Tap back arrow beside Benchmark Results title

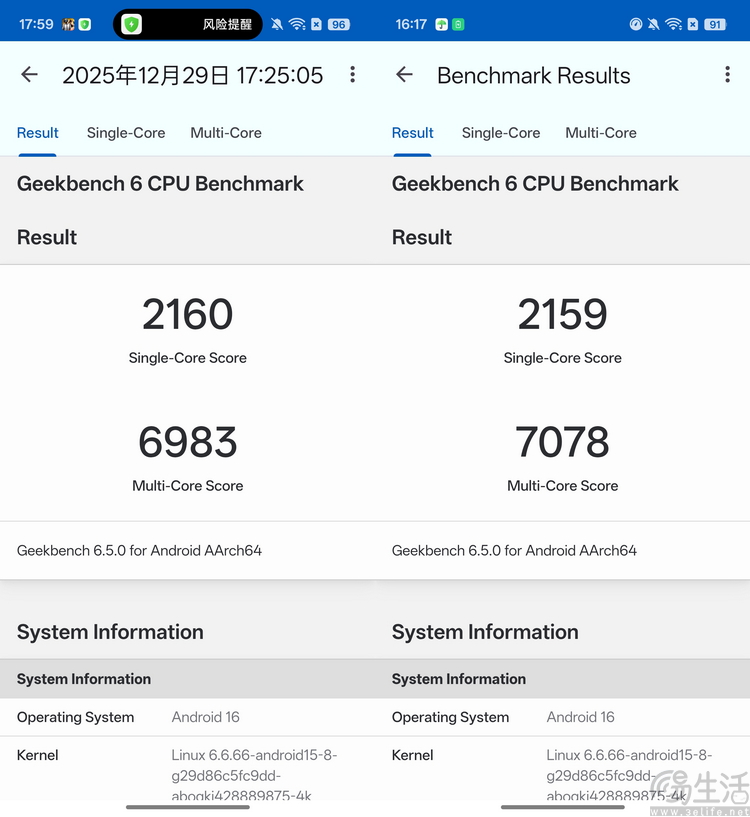(404, 75)
